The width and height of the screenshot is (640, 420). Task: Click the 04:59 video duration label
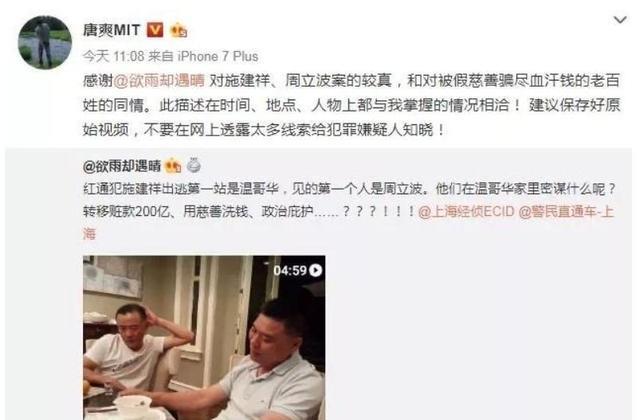(290, 270)
